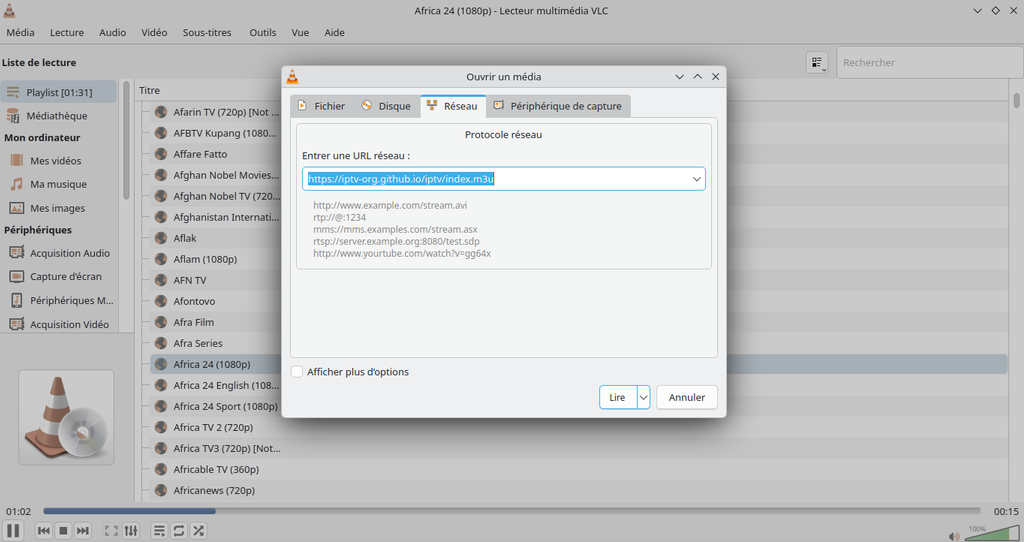This screenshot has width=1024, height=542.
Task: Select Africa 24 (1080p) playlist entry
Action: pyautogui.click(x=212, y=364)
